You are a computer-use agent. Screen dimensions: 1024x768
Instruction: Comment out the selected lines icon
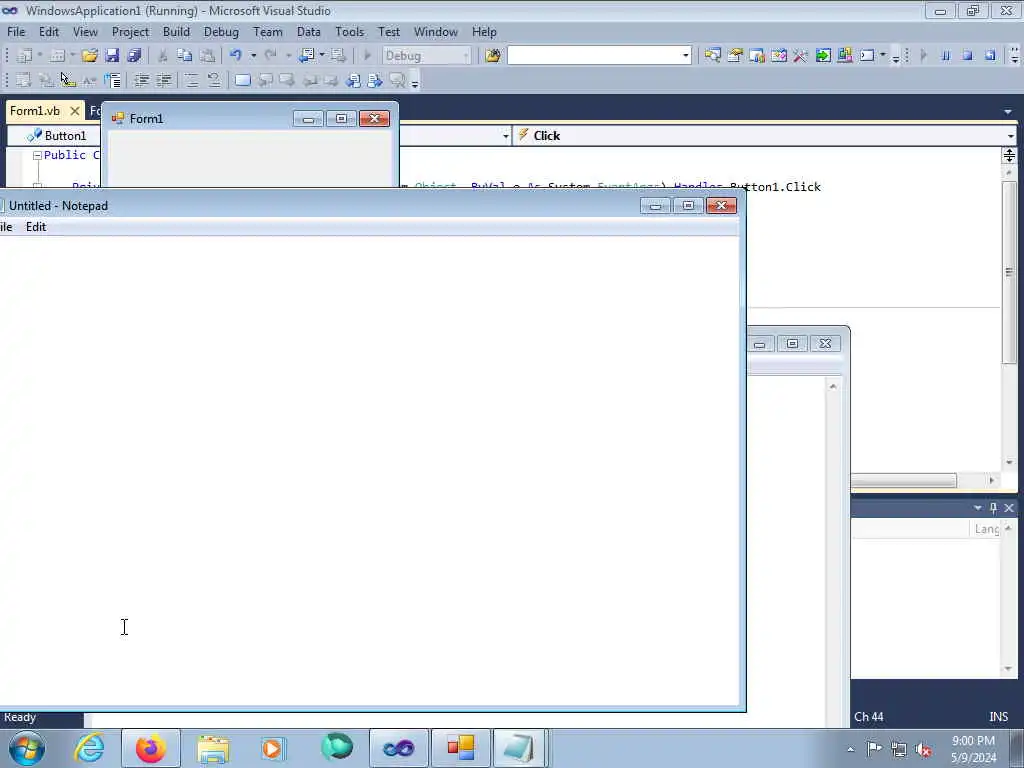pyautogui.click(x=191, y=80)
